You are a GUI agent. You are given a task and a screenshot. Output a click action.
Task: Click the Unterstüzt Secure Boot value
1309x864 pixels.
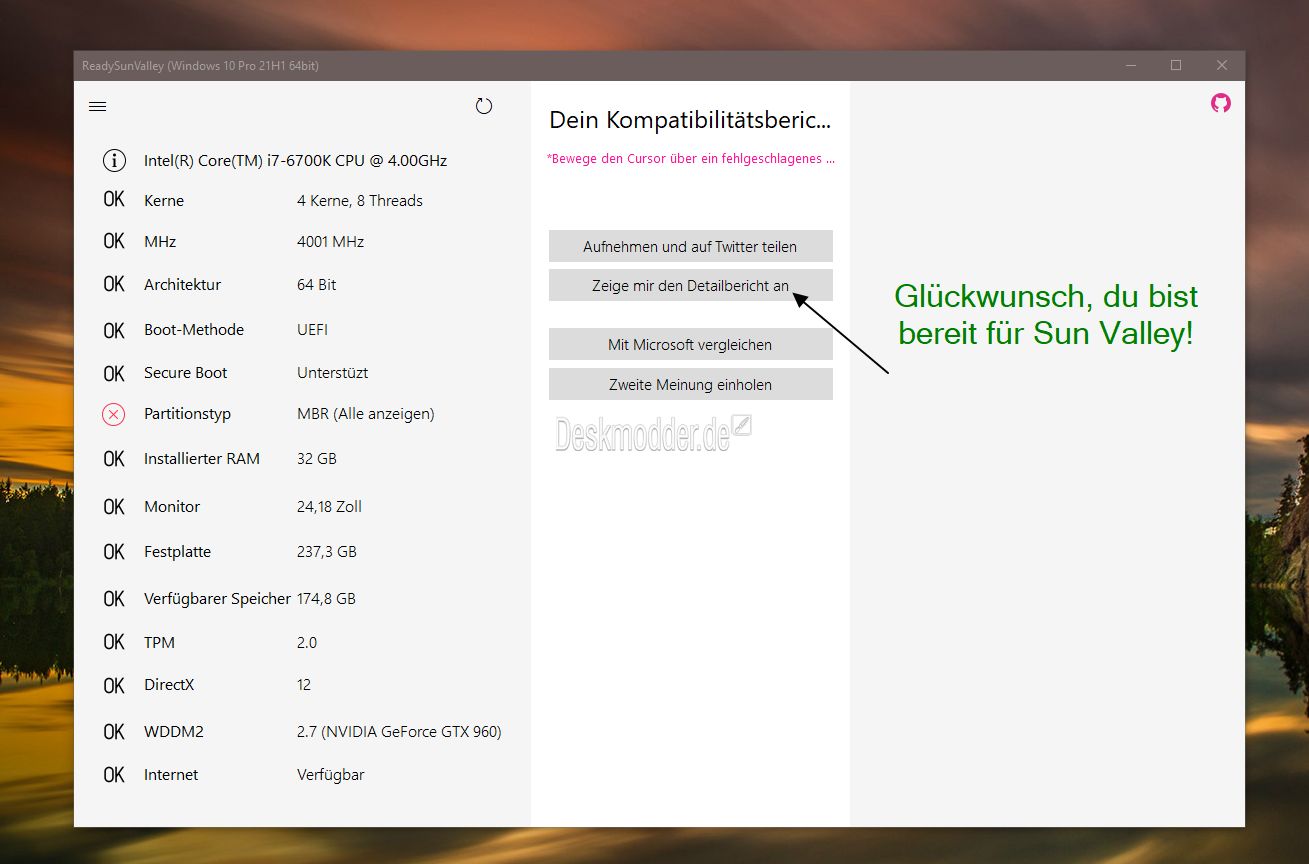click(332, 372)
